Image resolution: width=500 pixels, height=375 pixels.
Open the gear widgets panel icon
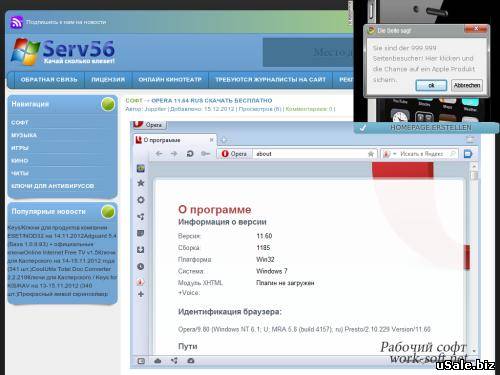click(x=141, y=200)
